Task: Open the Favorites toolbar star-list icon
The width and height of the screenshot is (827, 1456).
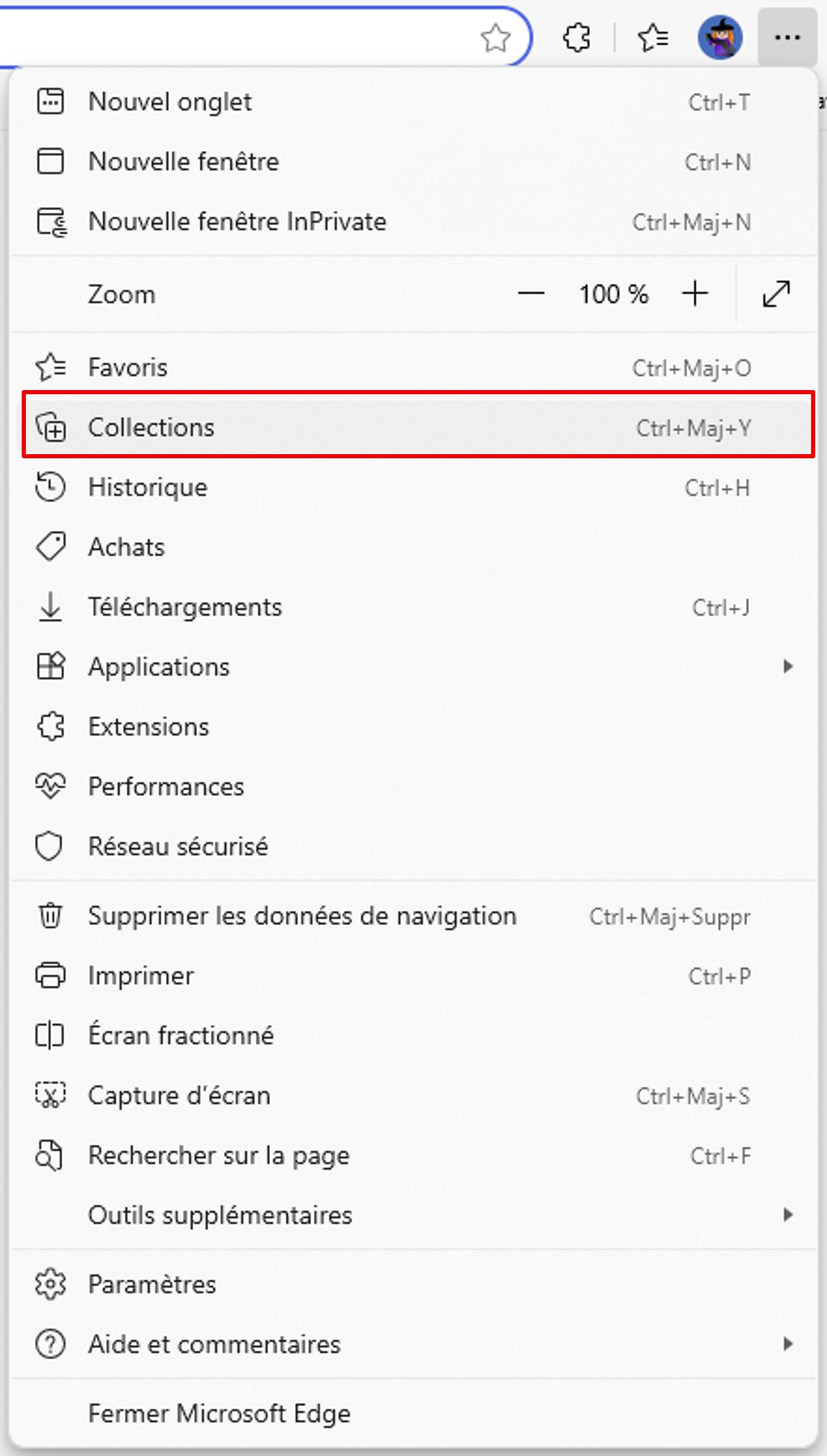Action: [652, 38]
